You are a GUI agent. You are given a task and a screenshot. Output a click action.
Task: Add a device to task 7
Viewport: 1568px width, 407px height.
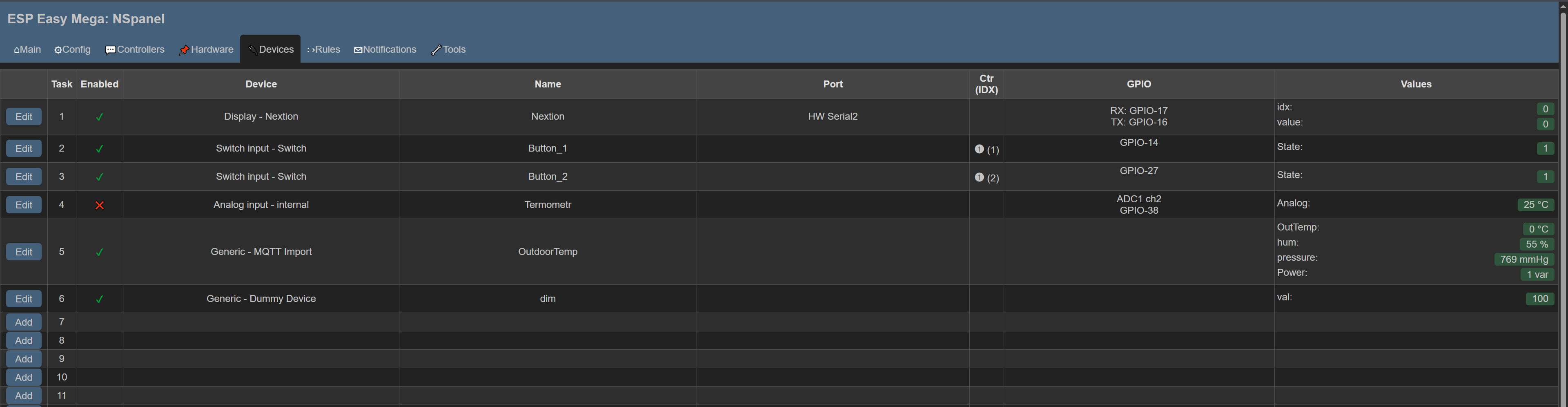pos(24,322)
